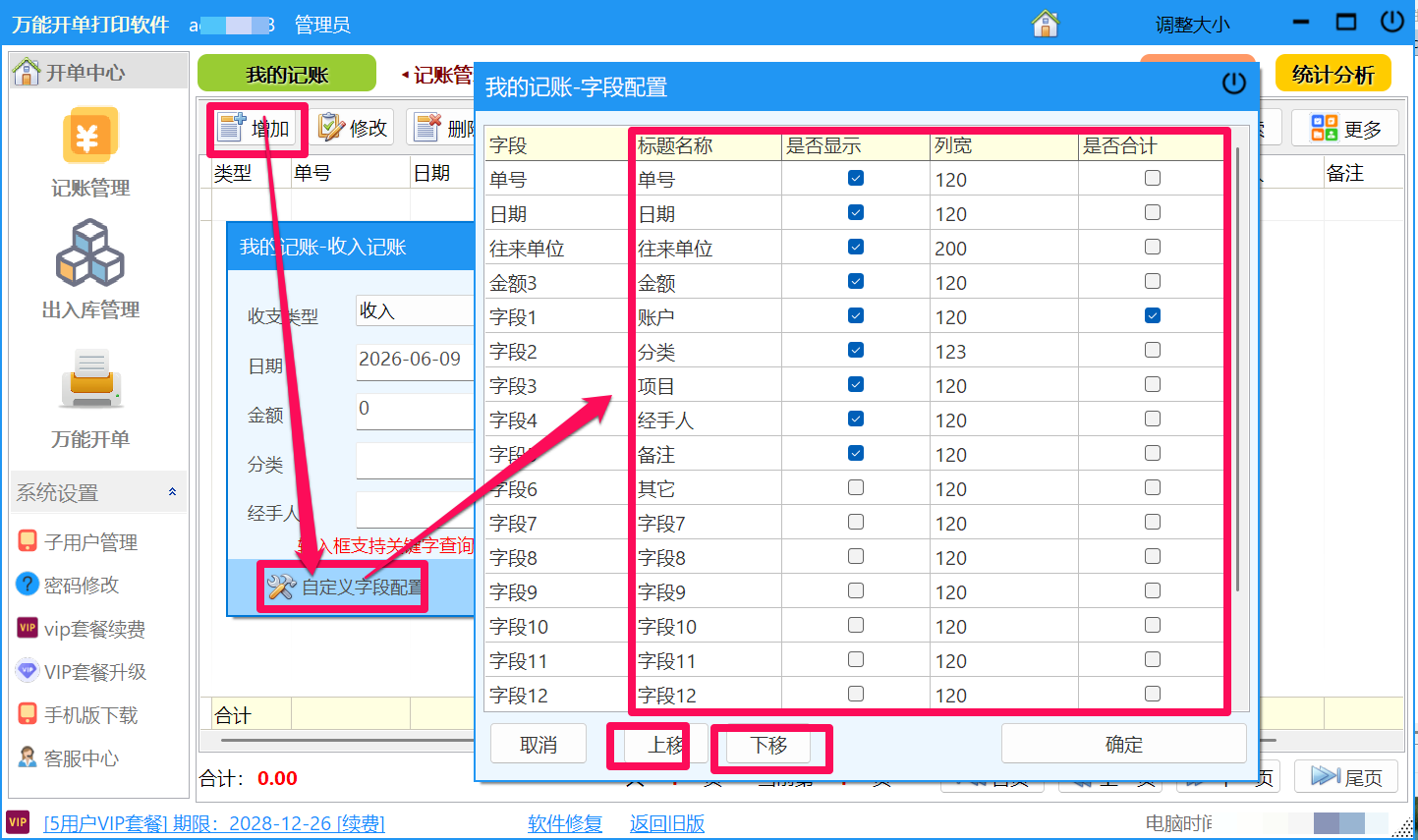Check 是否显示 for 其它 row
Image resolution: width=1418 pixels, height=840 pixels.
(x=856, y=487)
